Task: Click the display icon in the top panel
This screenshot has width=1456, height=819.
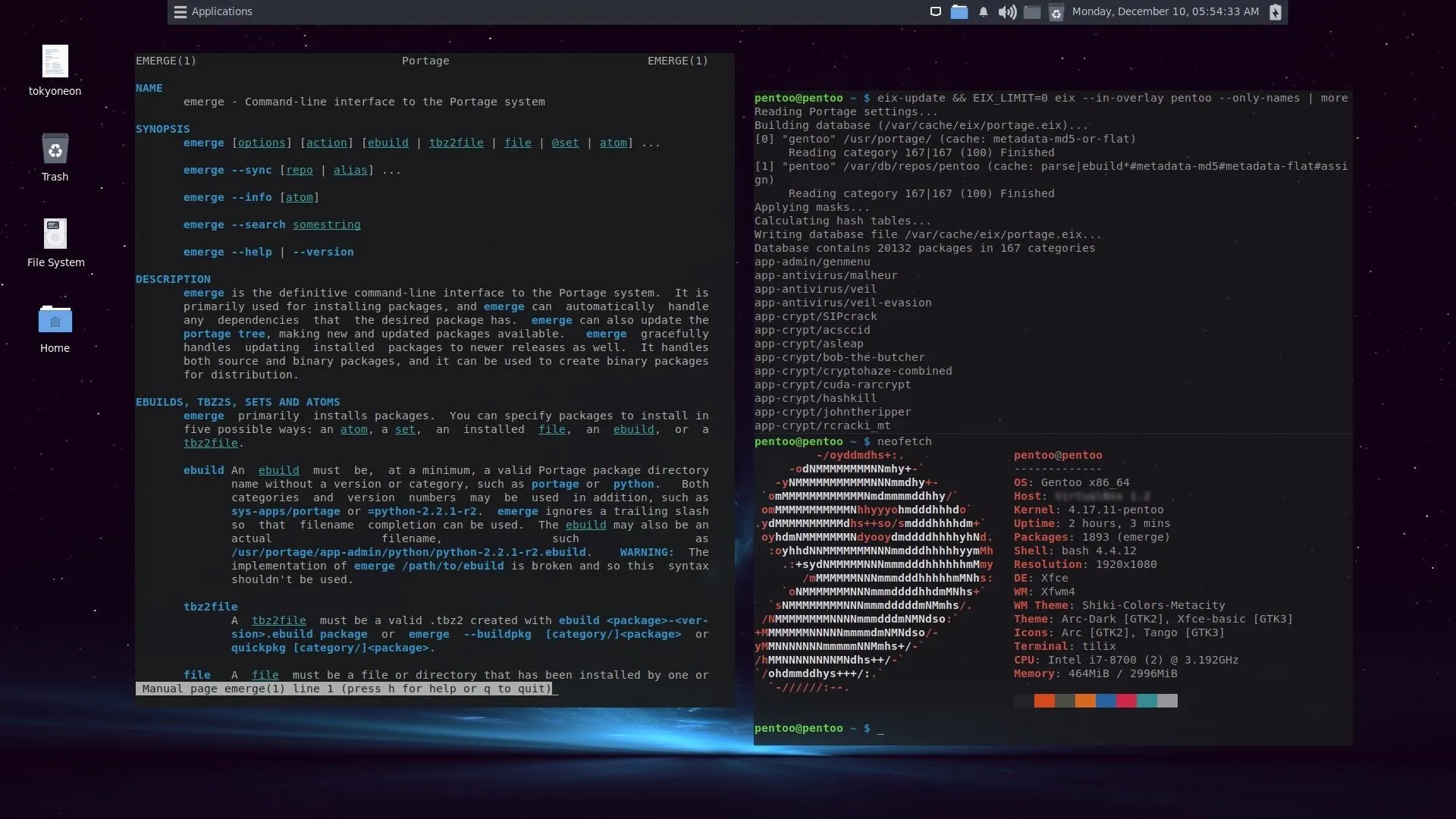Action: (936, 11)
